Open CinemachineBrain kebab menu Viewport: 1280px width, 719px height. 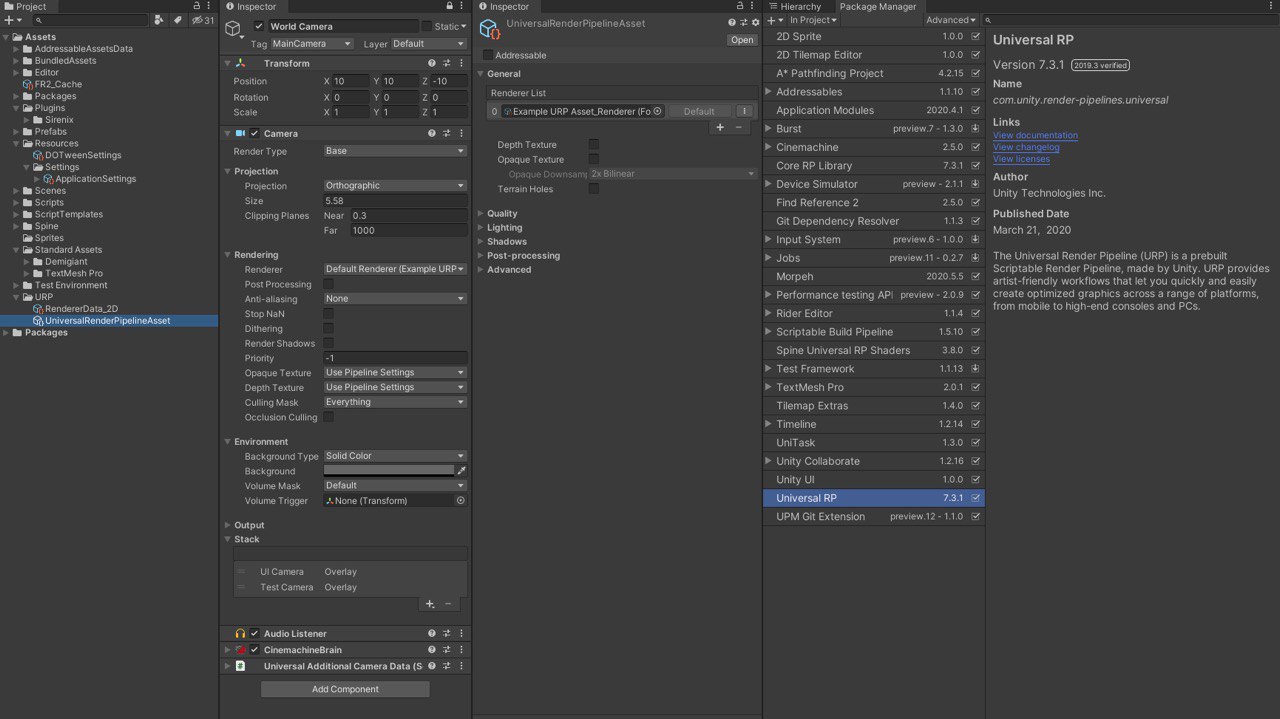point(461,649)
